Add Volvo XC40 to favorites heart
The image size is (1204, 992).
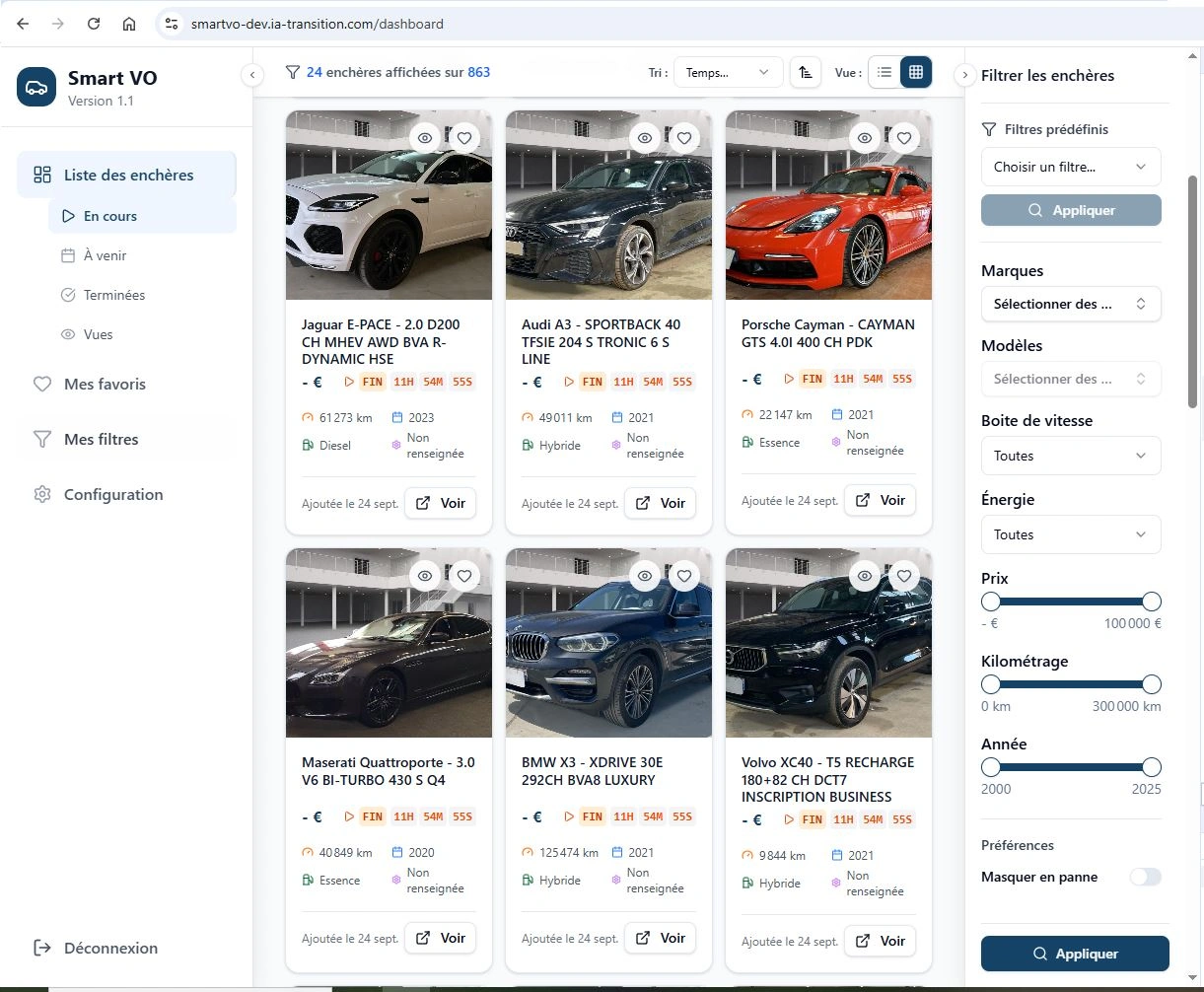[904, 577]
